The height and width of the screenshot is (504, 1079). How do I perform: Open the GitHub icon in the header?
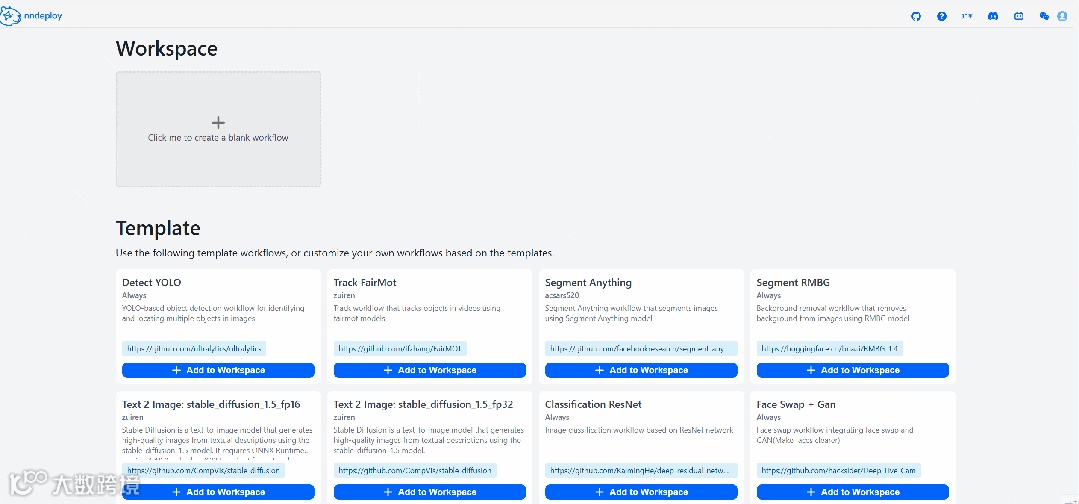pyautogui.click(x=915, y=17)
